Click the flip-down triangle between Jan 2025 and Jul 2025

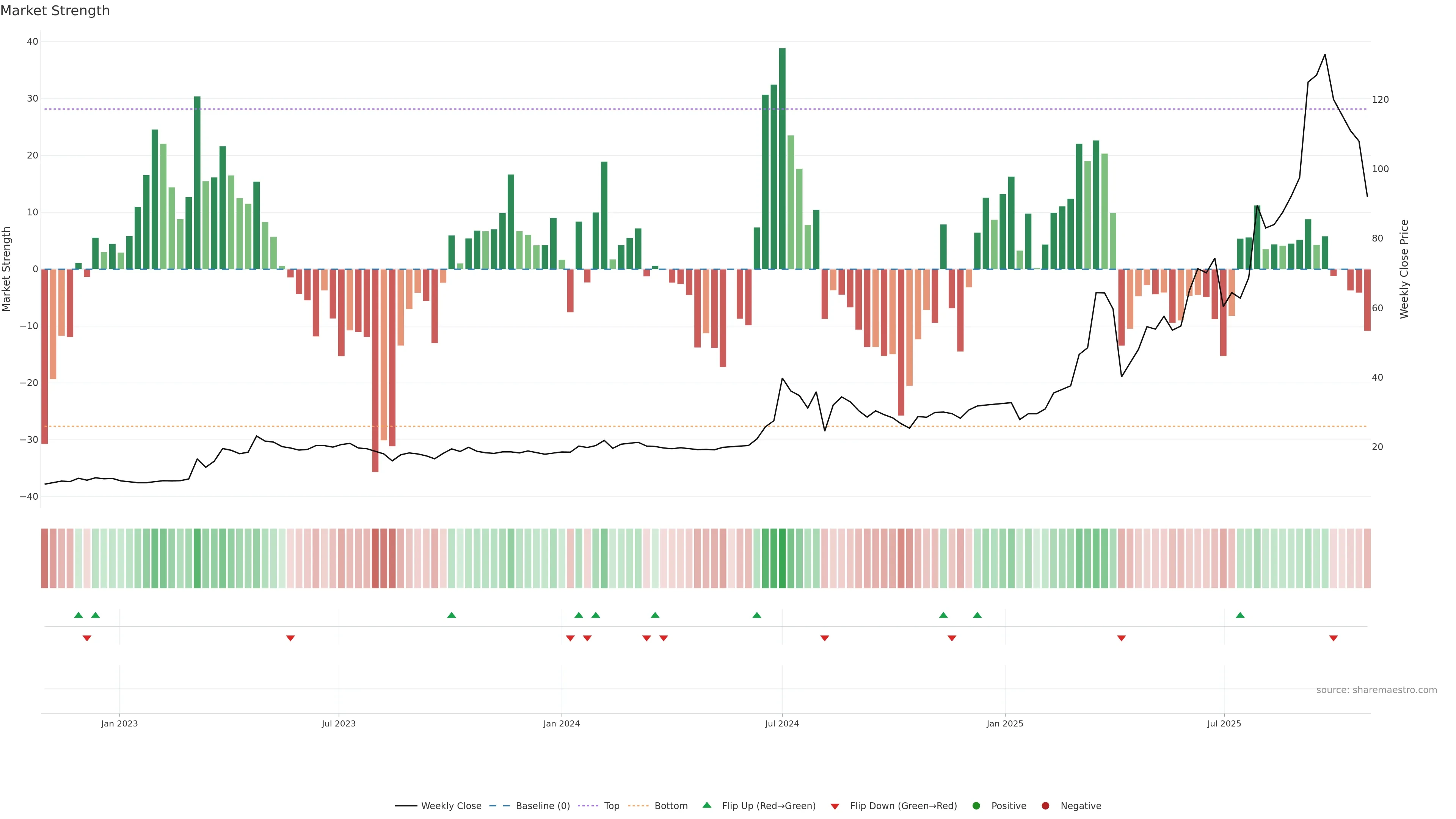[1122, 638]
